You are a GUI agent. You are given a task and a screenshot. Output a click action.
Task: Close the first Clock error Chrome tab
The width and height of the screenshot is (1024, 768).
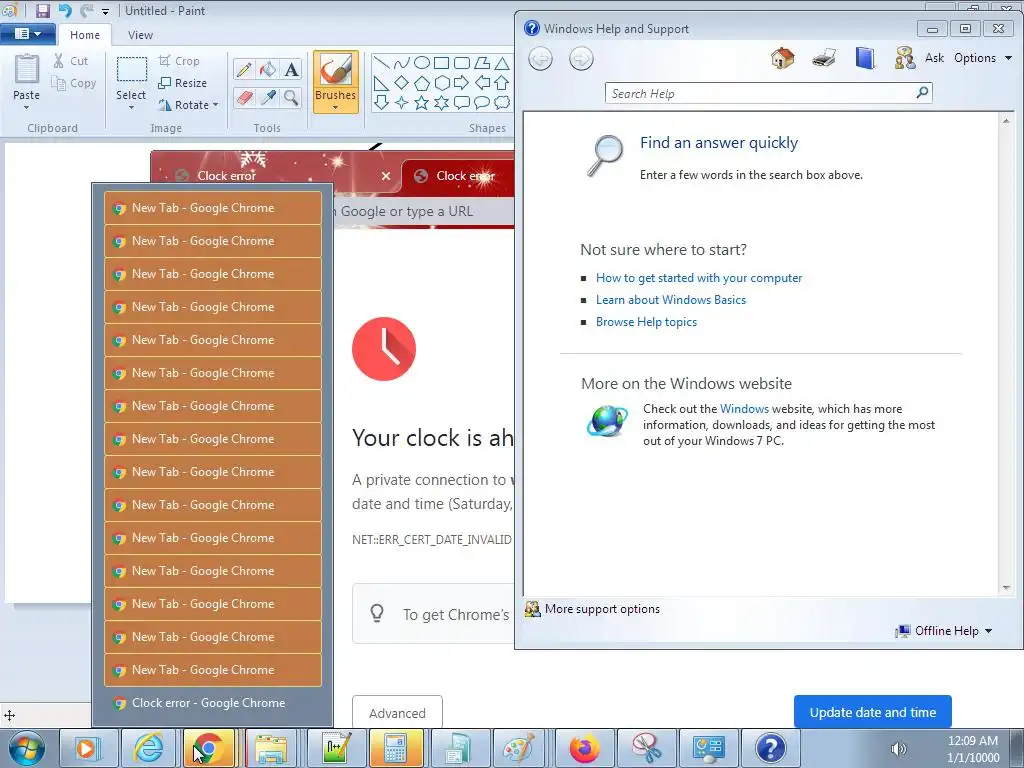[386, 176]
